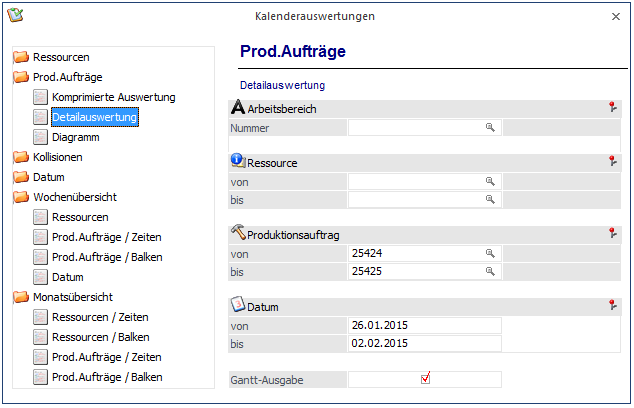
Task: Click the pin icon in Arbeitsbereich header
Action: tap(611, 108)
